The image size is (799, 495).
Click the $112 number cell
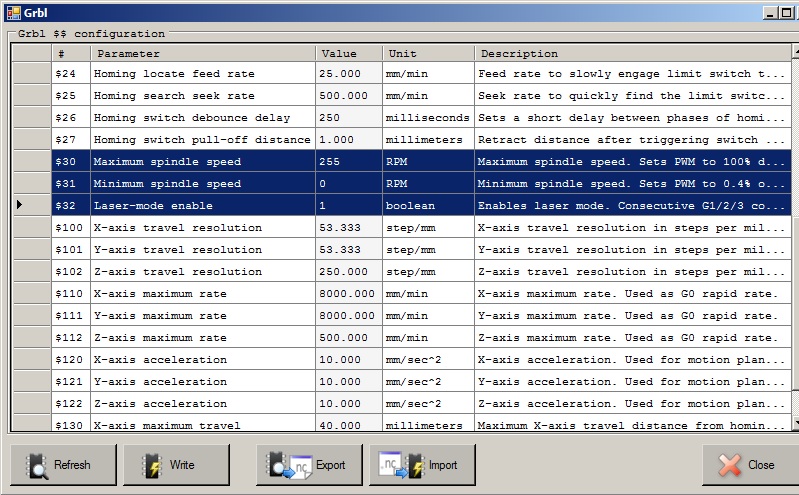coord(71,337)
